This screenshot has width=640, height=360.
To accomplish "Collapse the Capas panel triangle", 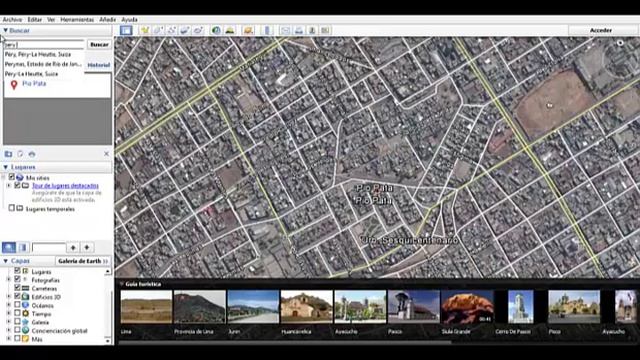I will pyautogui.click(x=5, y=261).
